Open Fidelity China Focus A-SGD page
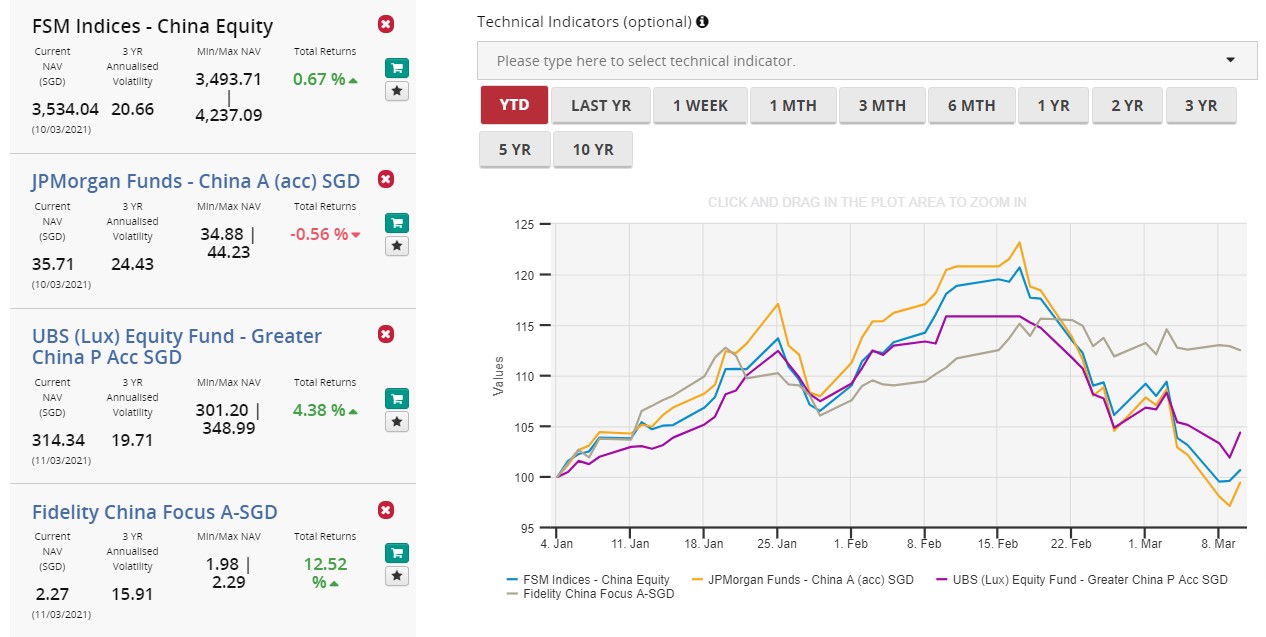The height and width of the screenshot is (637, 1266). click(155, 512)
